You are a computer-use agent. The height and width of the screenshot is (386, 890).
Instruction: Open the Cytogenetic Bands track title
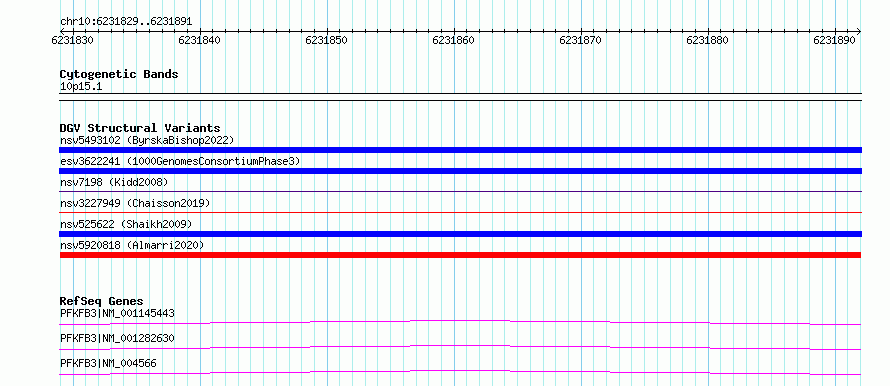[x=119, y=74]
